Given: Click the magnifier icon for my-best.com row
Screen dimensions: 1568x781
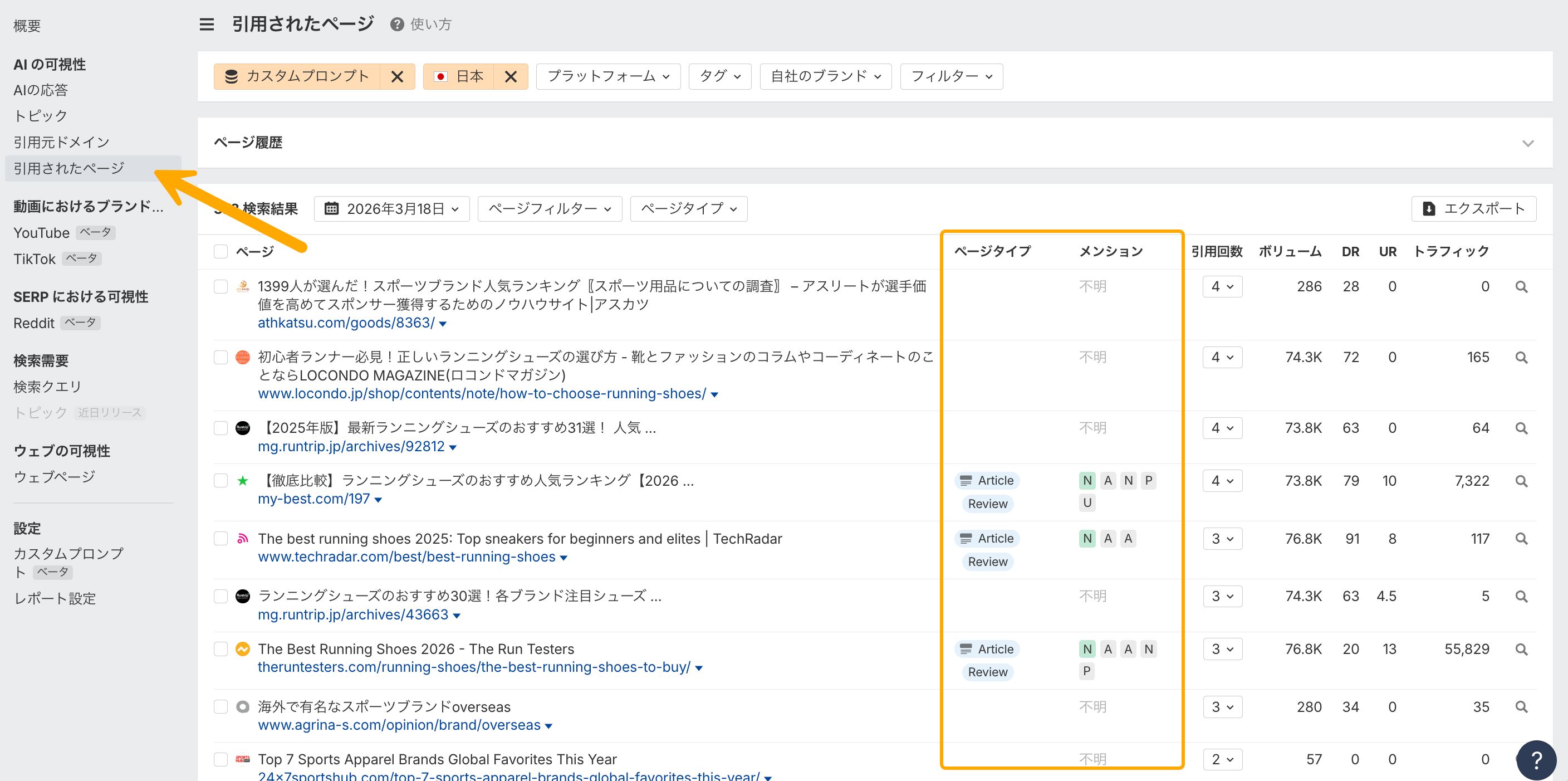Looking at the screenshot, I should pos(1521,481).
